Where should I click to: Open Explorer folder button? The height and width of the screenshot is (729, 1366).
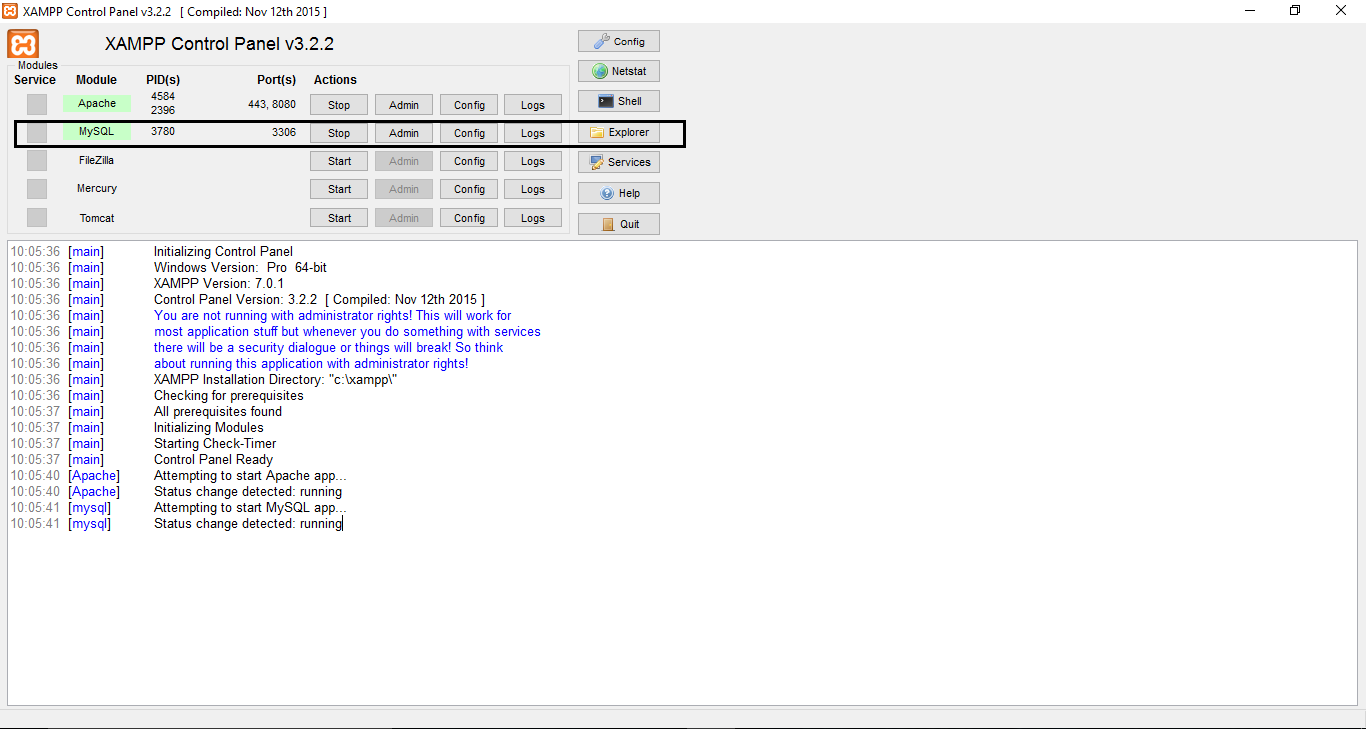(619, 132)
